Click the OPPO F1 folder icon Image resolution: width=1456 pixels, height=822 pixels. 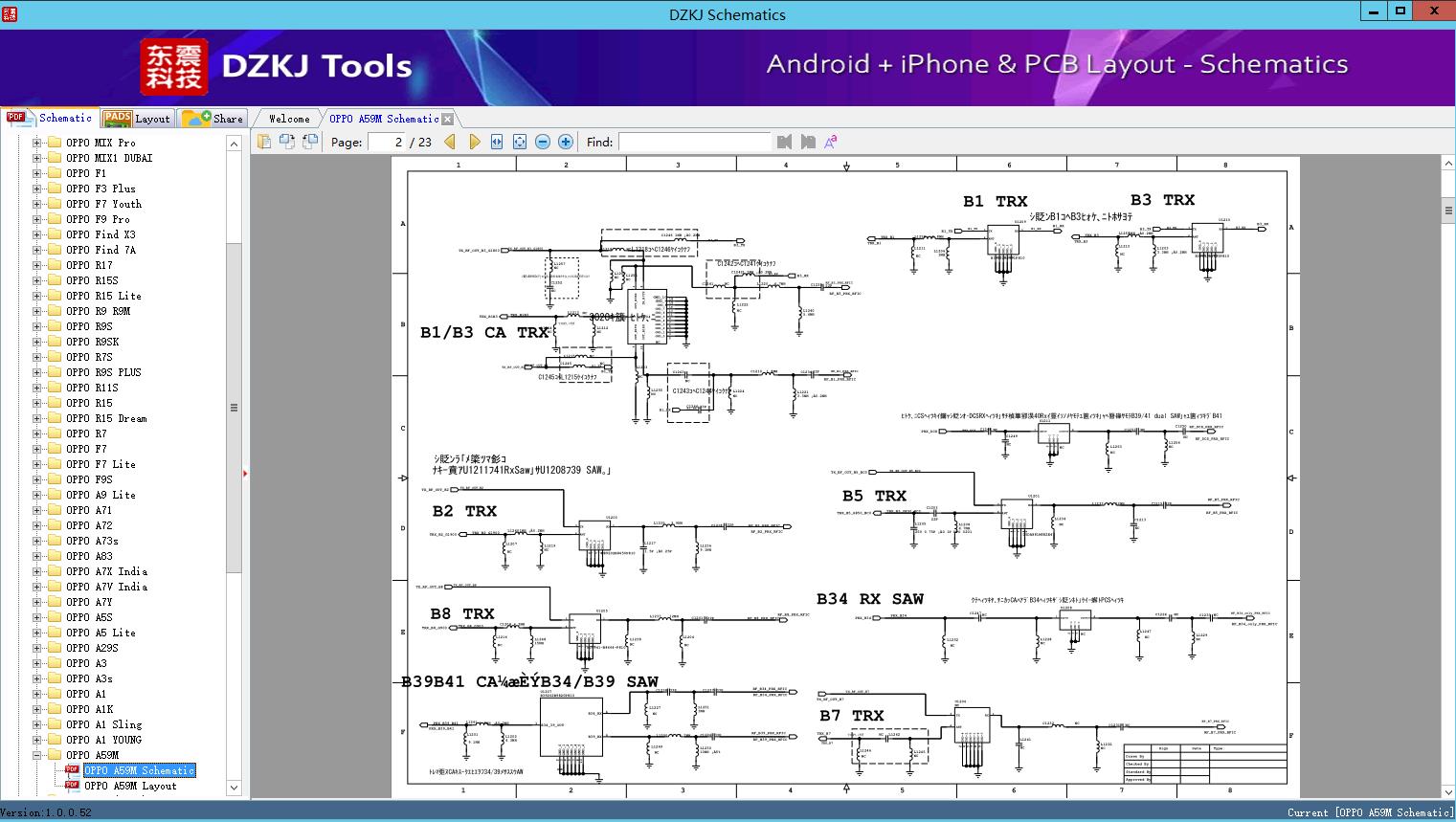pos(55,173)
